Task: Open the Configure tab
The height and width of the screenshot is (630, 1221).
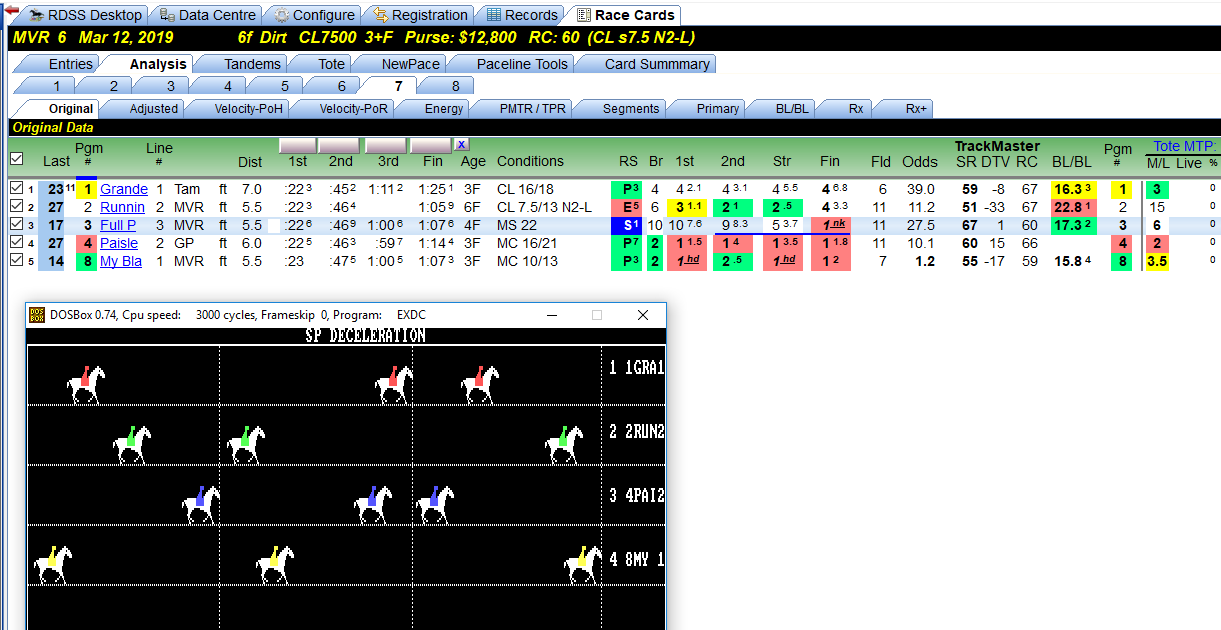Action: (314, 15)
